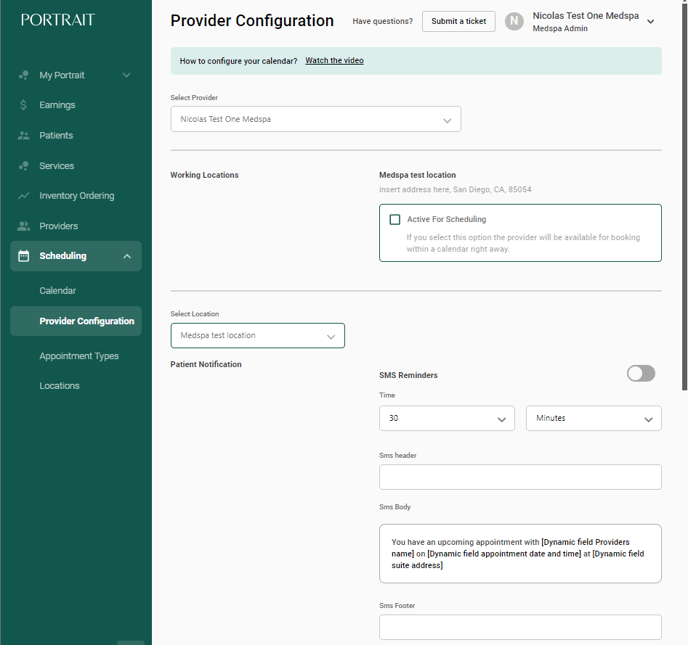Open the Calendar menu item

click(57, 291)
